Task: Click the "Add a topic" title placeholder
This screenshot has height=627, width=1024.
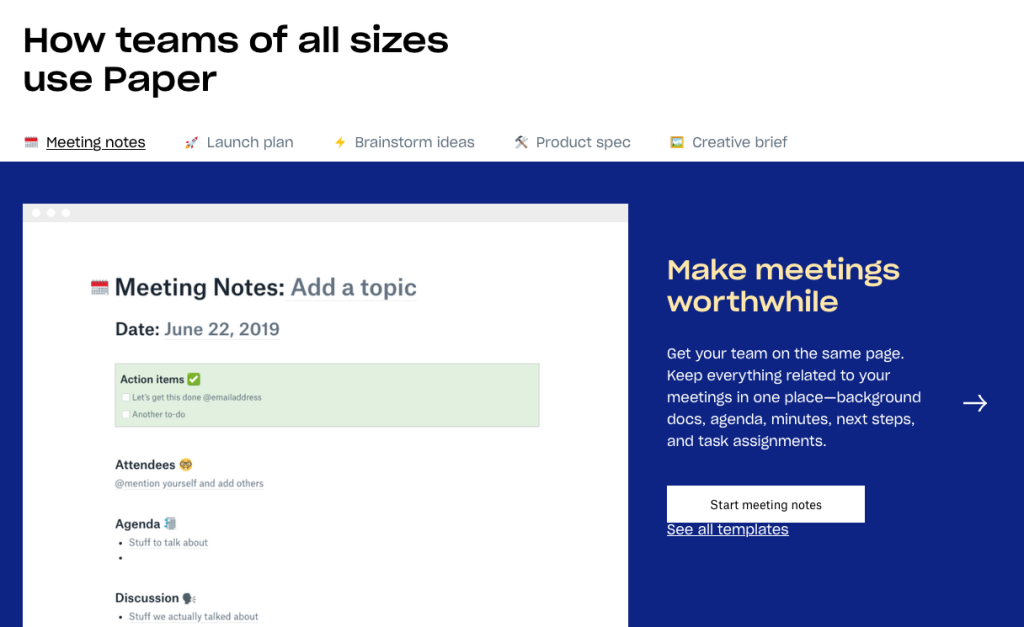Action: coord(353,288)
